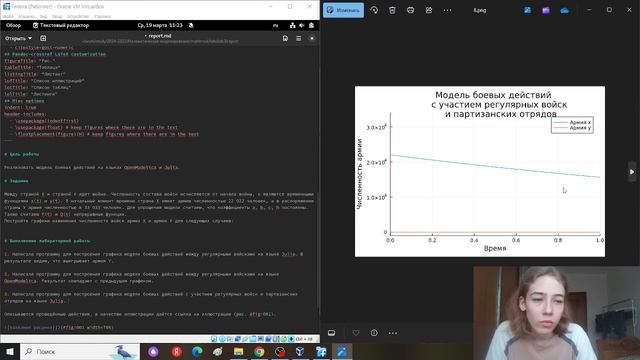The width and height of the screenshot is (640, 360).
Task: Open bottom three-dots menu in Photos
Action: coord(393,333)
